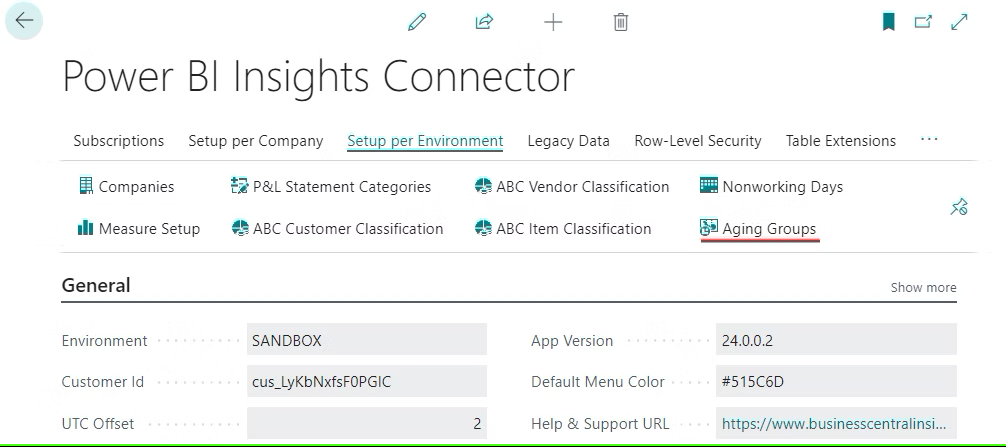Click the Customer Id label
Viewport: 1006px width, 447px height.
(x=103, y=382)
